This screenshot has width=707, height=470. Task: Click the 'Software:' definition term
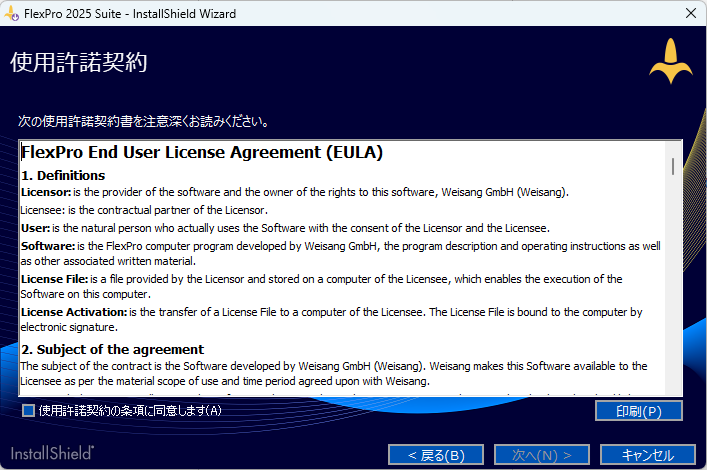[48, 246]
